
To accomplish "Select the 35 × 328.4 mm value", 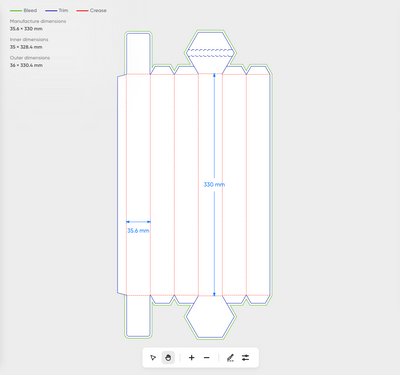I will 26,47.
